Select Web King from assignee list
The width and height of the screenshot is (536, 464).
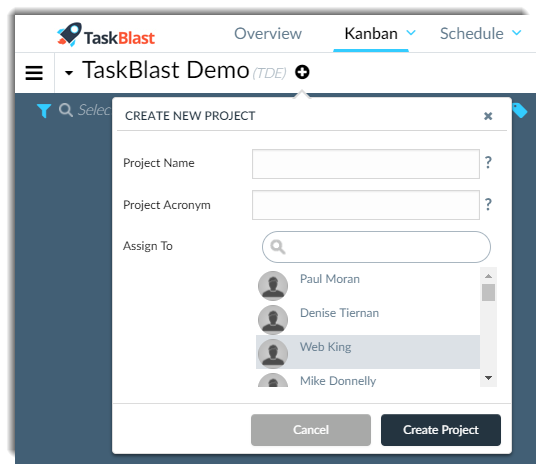coord(368,352)
